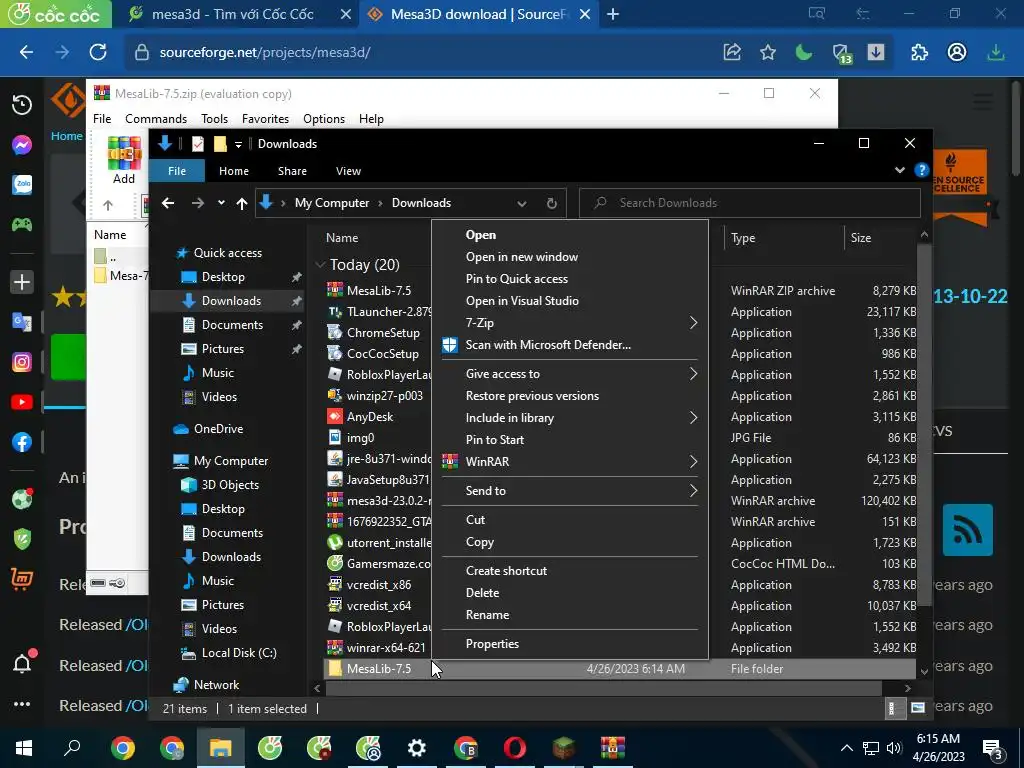Switch to large icons view in status bar

click(918, 708)
